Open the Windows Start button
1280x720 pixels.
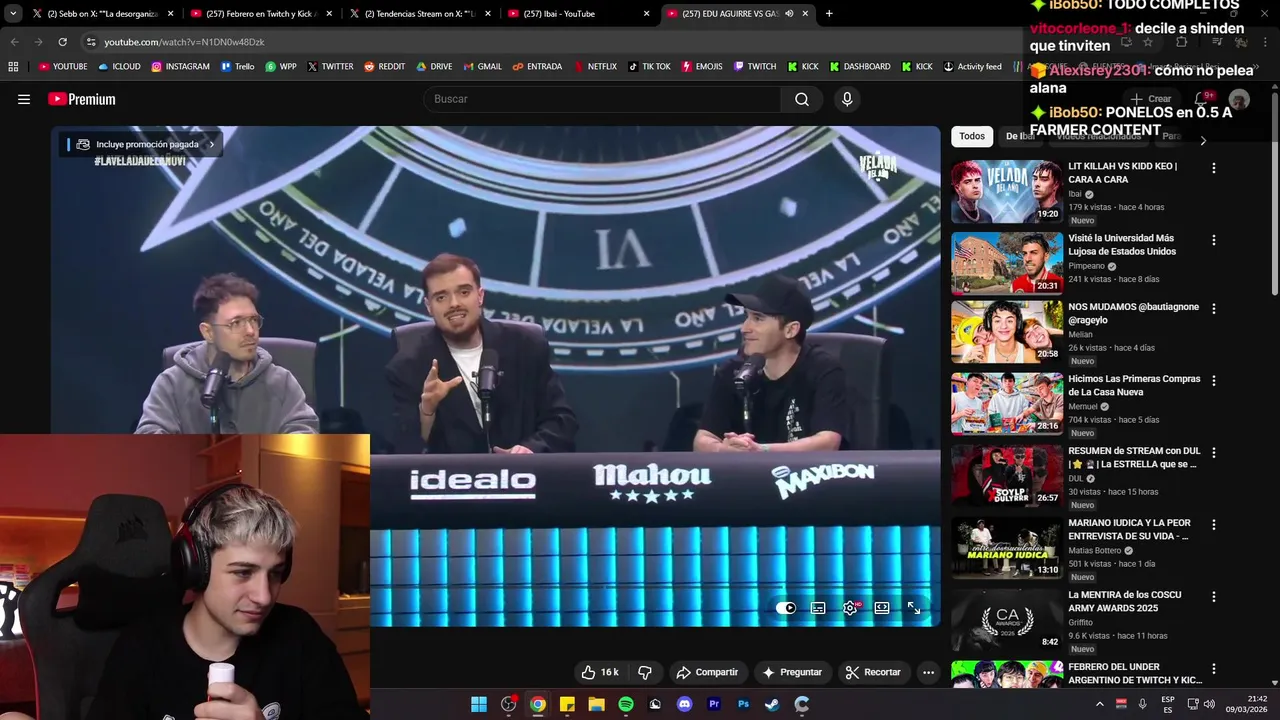tap(479, 704)
